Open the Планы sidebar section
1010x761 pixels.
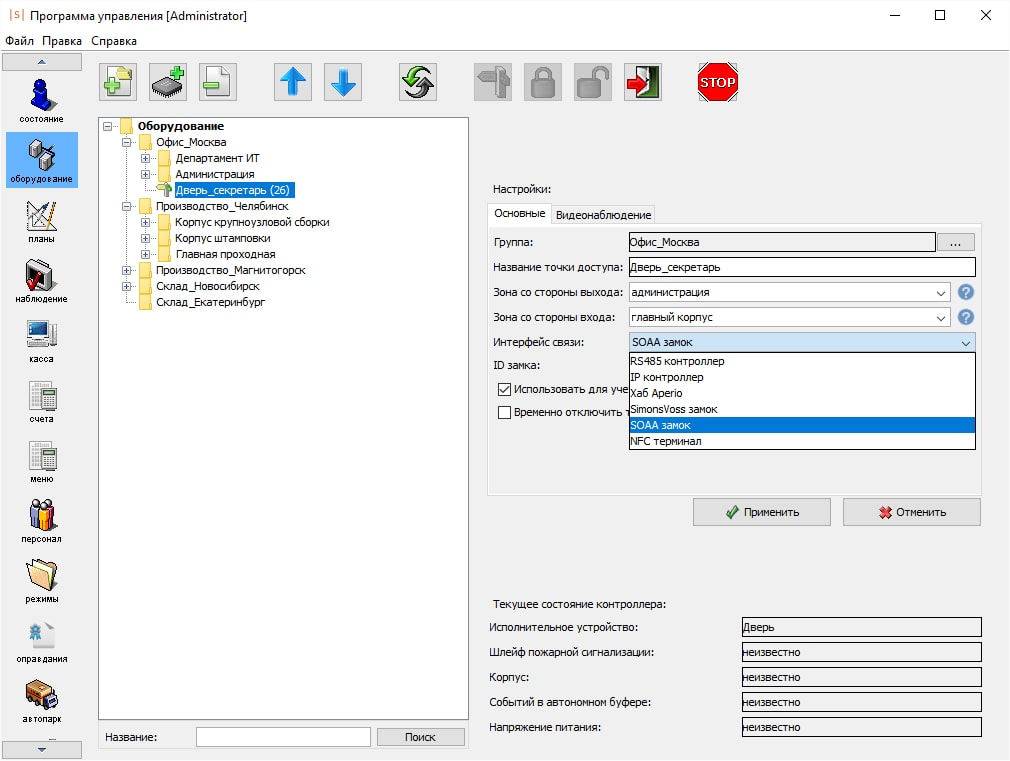pyautogui.click(x=42, y=221)
